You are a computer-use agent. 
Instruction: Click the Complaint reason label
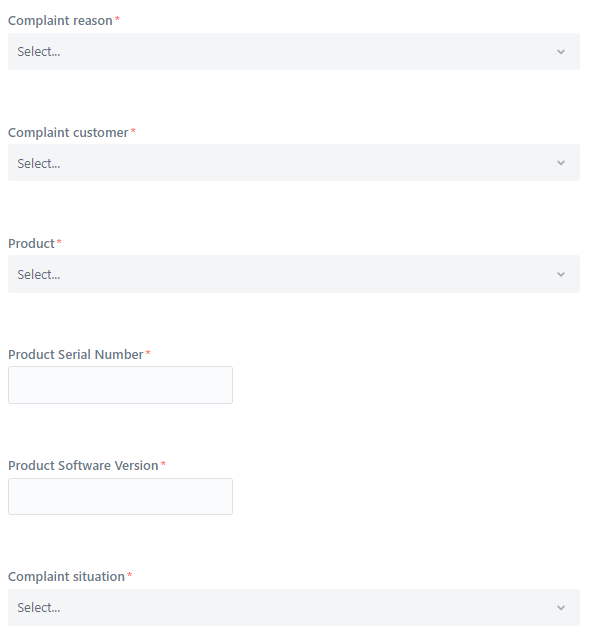[60, 21]
